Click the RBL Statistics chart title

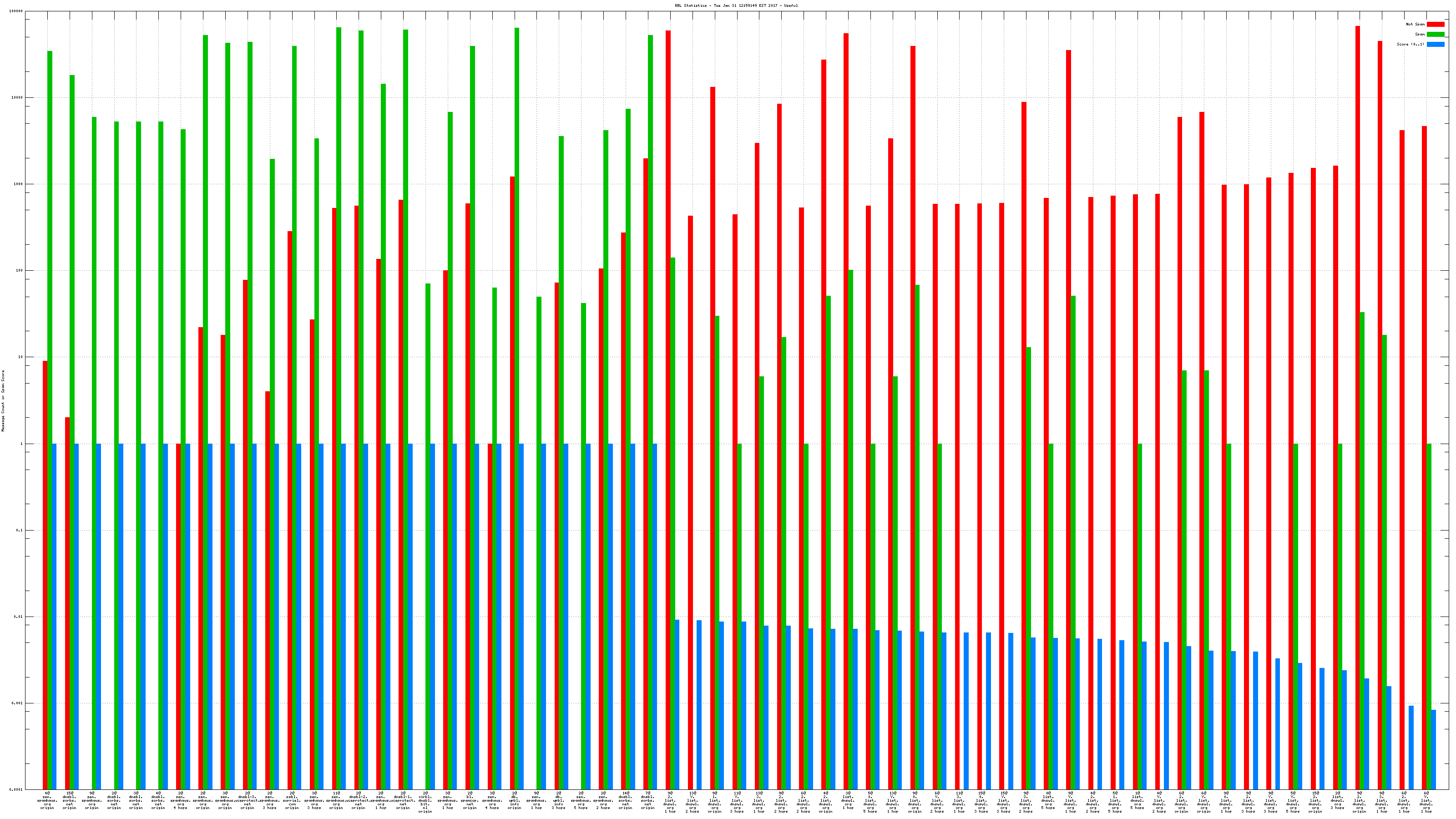(x=736, y=5)
